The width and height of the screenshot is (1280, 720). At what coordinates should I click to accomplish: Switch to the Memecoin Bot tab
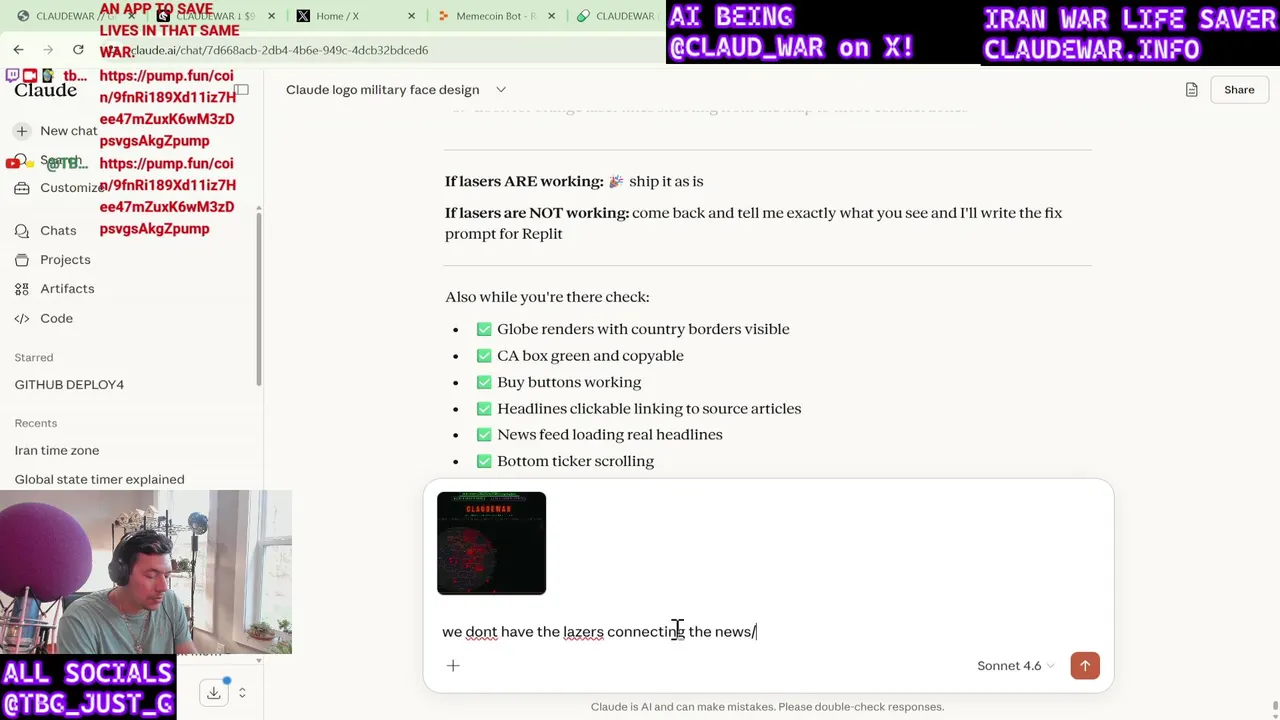pyautogui.click(x=495, y=16)
